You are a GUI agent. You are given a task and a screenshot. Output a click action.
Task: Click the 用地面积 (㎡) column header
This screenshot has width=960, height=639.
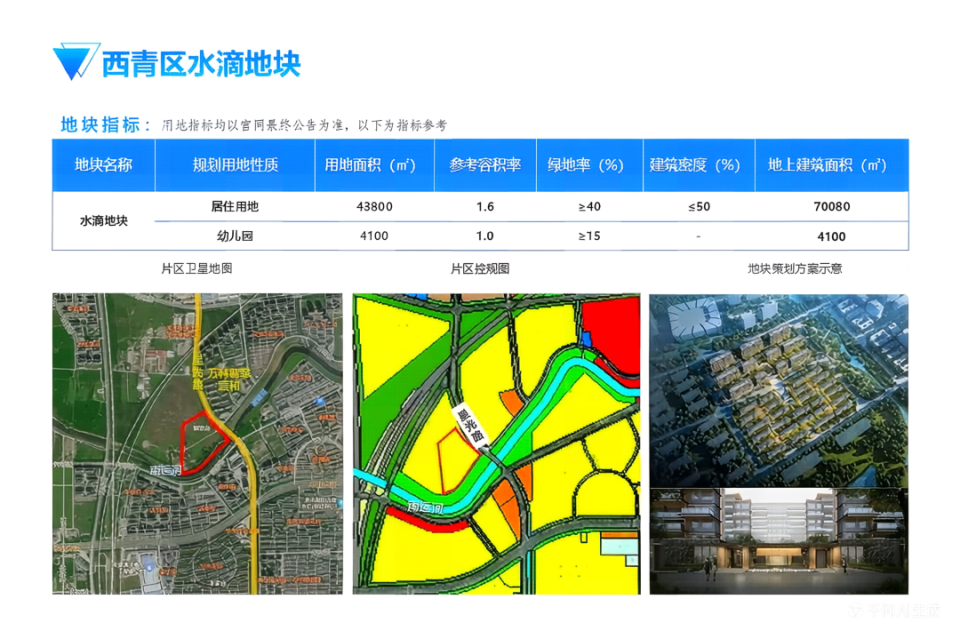pyautogui.click(x=375, y=165)
